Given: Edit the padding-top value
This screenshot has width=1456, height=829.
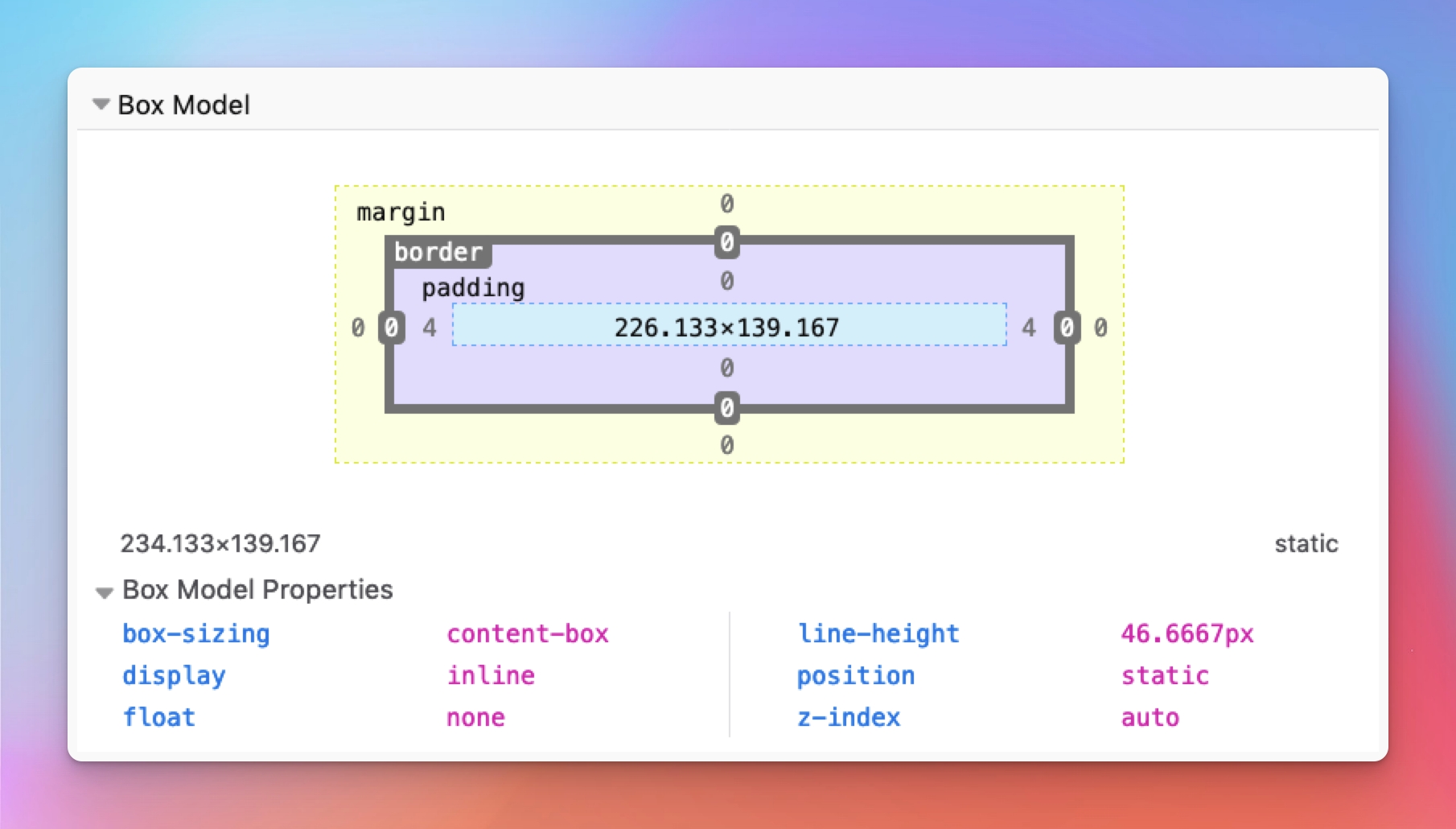Looking at the screenshot, I should pos(726,281).
